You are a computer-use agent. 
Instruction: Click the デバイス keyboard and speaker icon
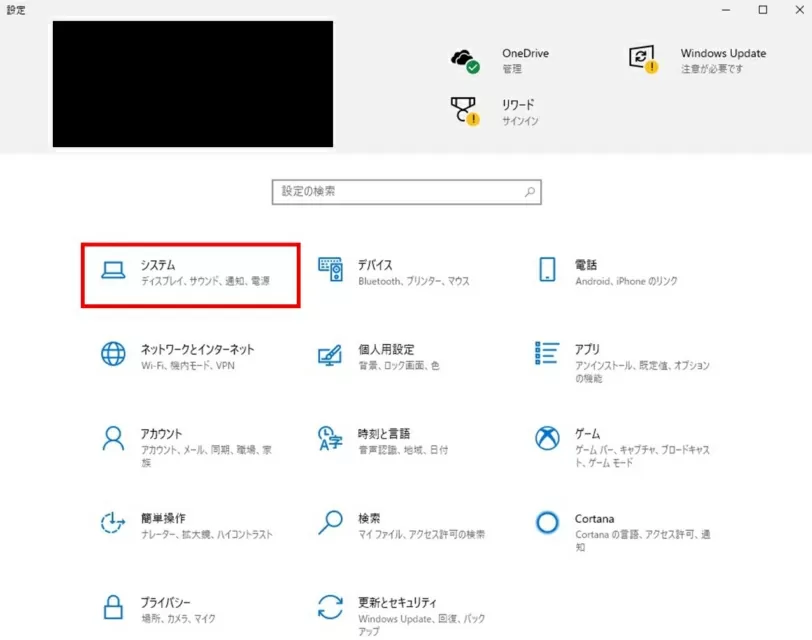(330, 269)
